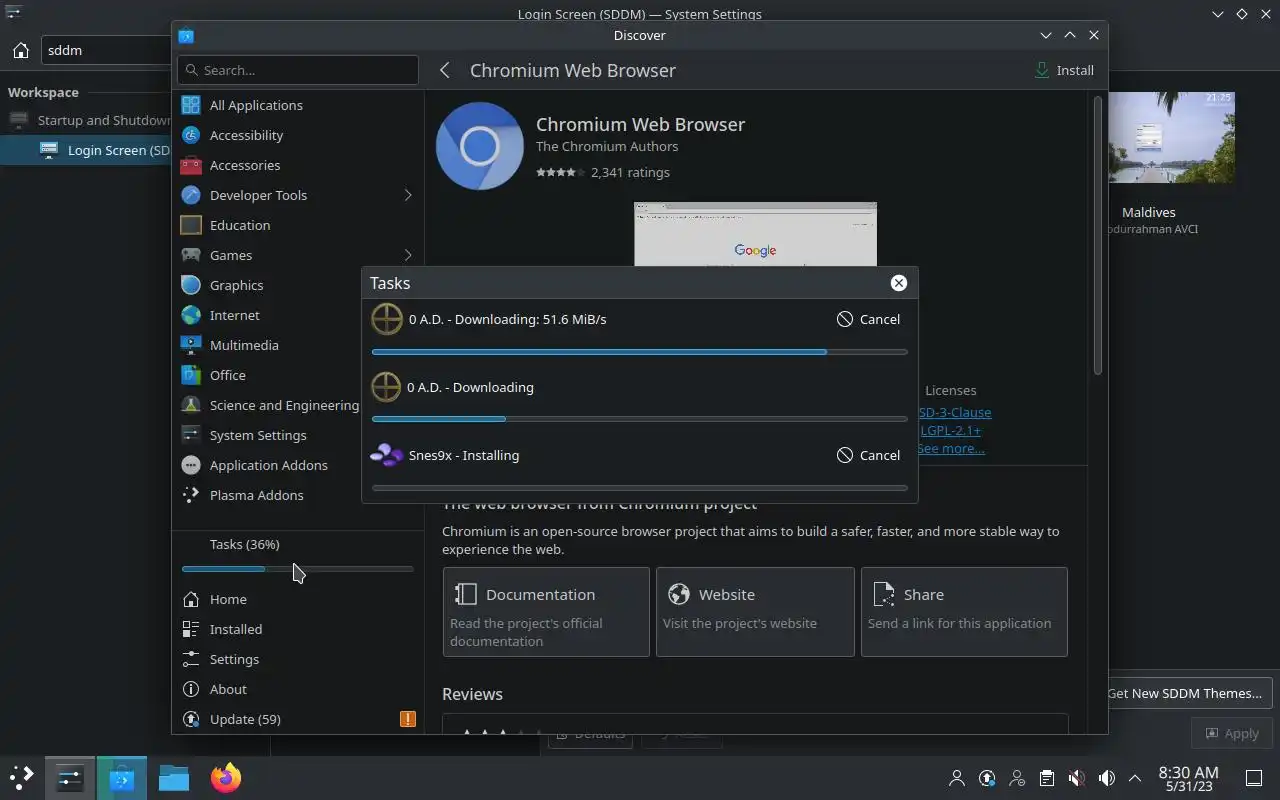Image resolution: width=1280 pixels, height=800 pixels.
Task: Open Science and Engineering category
Action: click(x=268, y=405)
